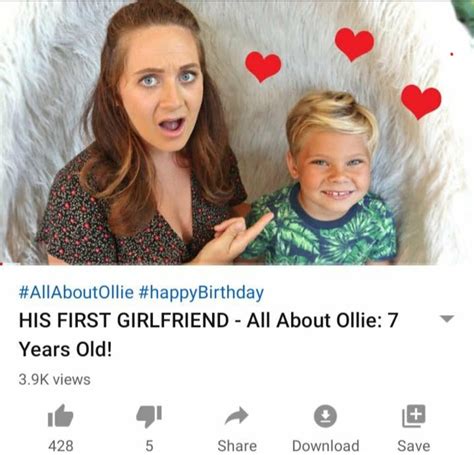474x455 pixels.
Task: Select the Share text label
Action: [237, 446]
